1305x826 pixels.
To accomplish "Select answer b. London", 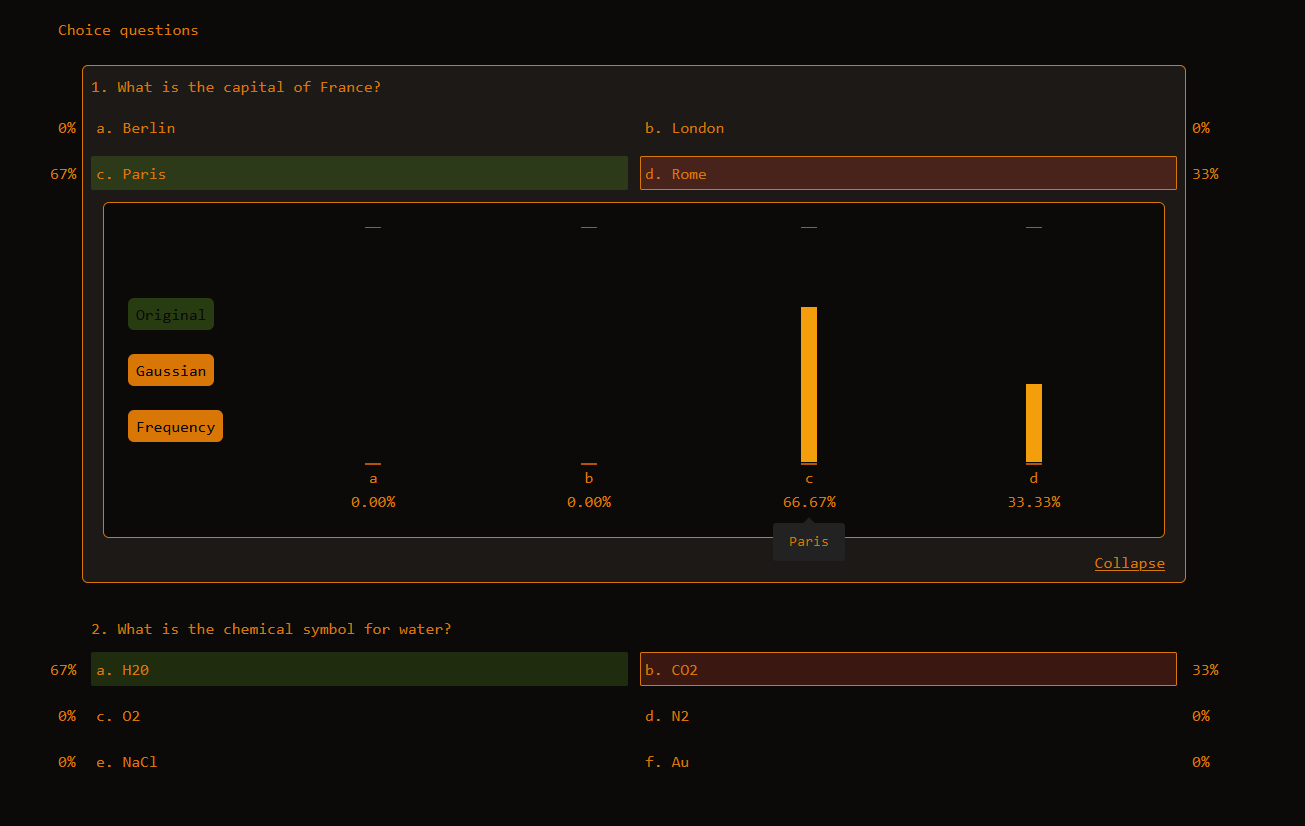I will (x=907, y=128).
